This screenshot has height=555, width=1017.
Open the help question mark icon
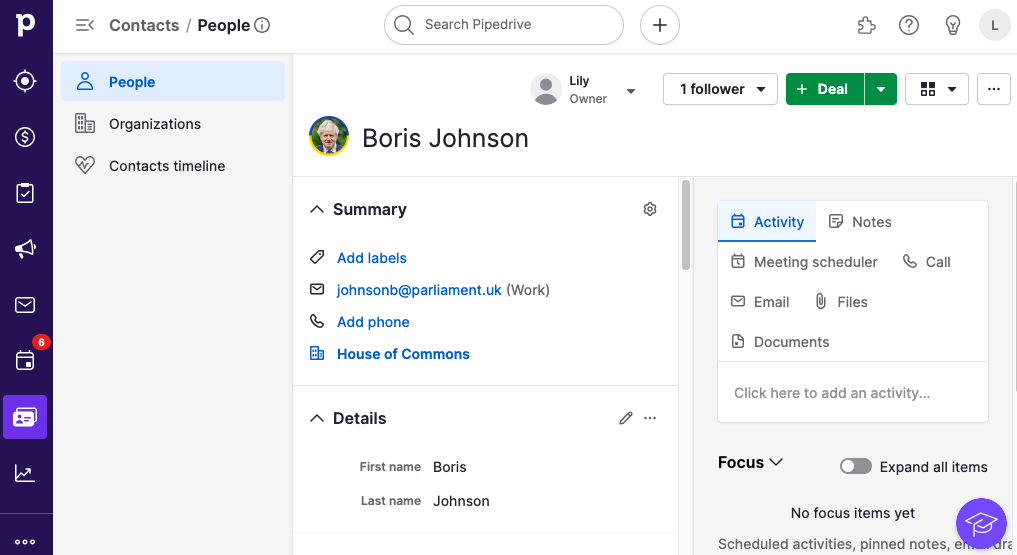(909, 25)
